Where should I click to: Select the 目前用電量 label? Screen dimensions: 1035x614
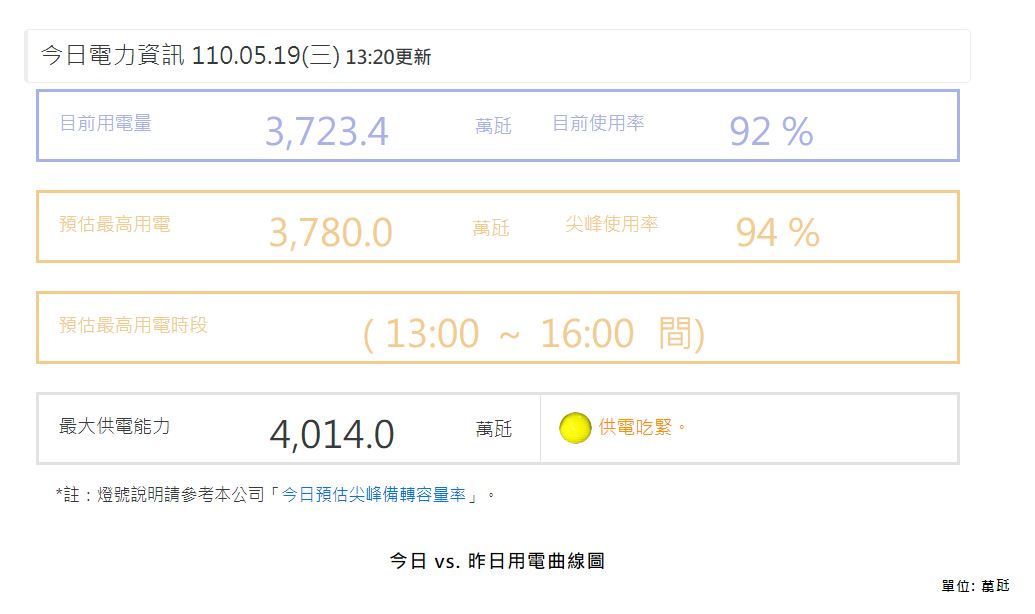coord(106,124)
